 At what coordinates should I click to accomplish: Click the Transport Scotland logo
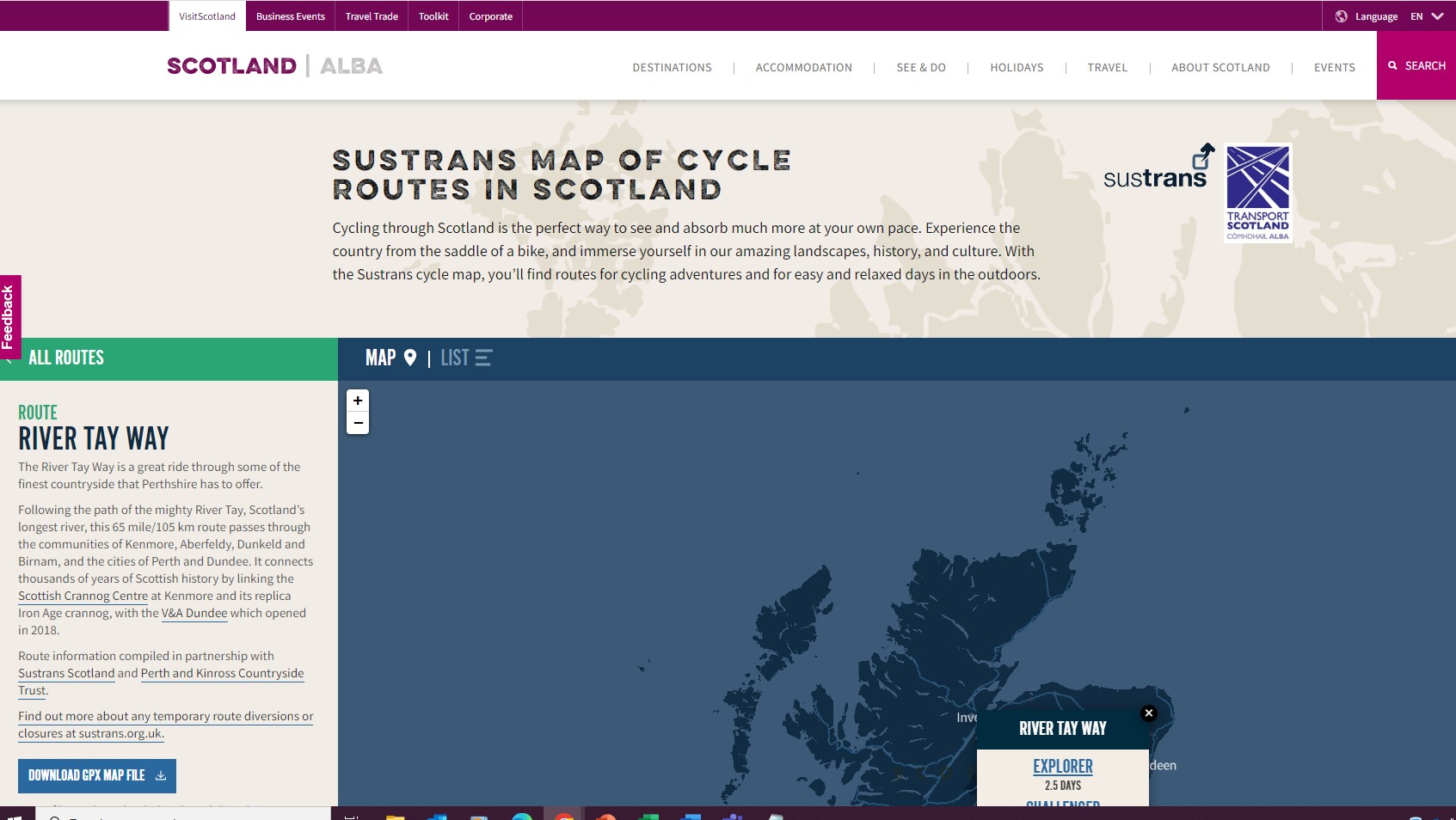(x=1257, y=193)
